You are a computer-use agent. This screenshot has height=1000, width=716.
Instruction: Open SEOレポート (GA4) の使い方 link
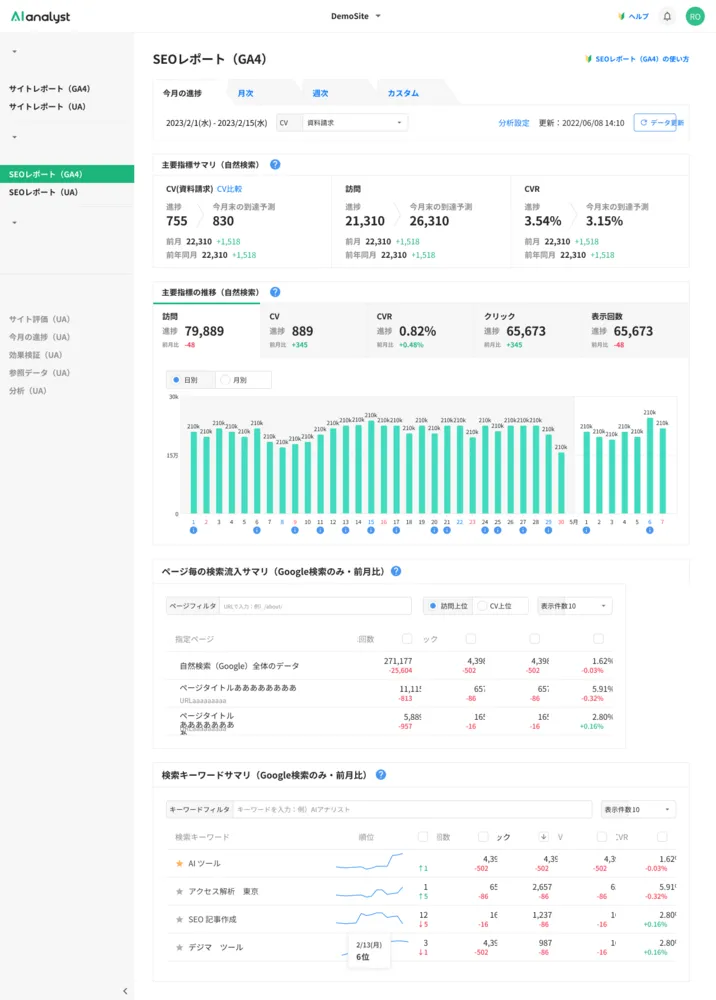click(637, 59)
